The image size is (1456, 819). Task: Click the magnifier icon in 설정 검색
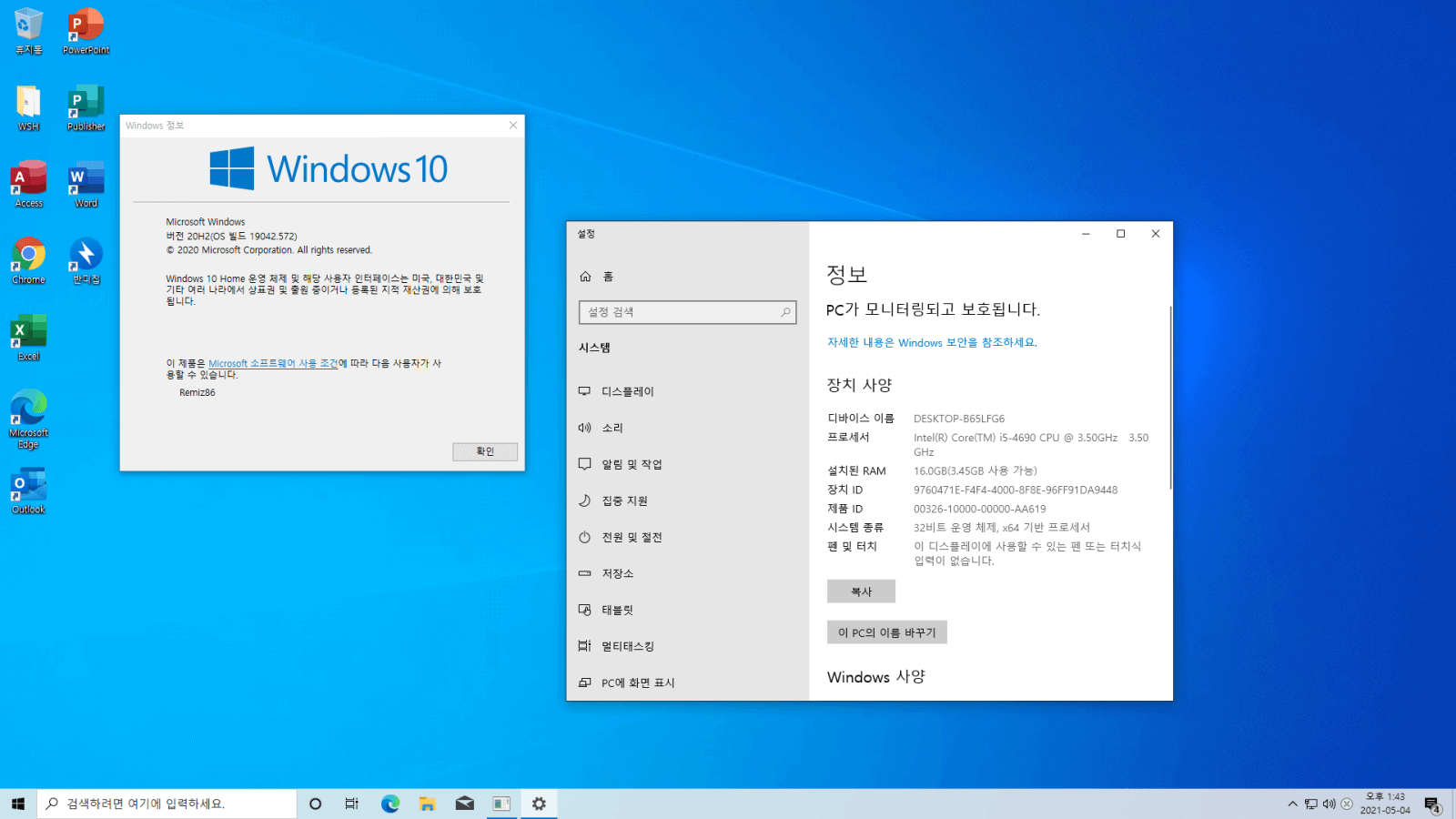(x=785, y=312)
